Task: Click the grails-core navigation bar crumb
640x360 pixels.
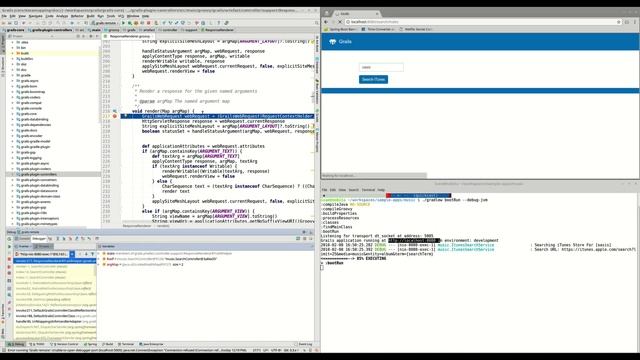Action: click(x=13, y=30)
